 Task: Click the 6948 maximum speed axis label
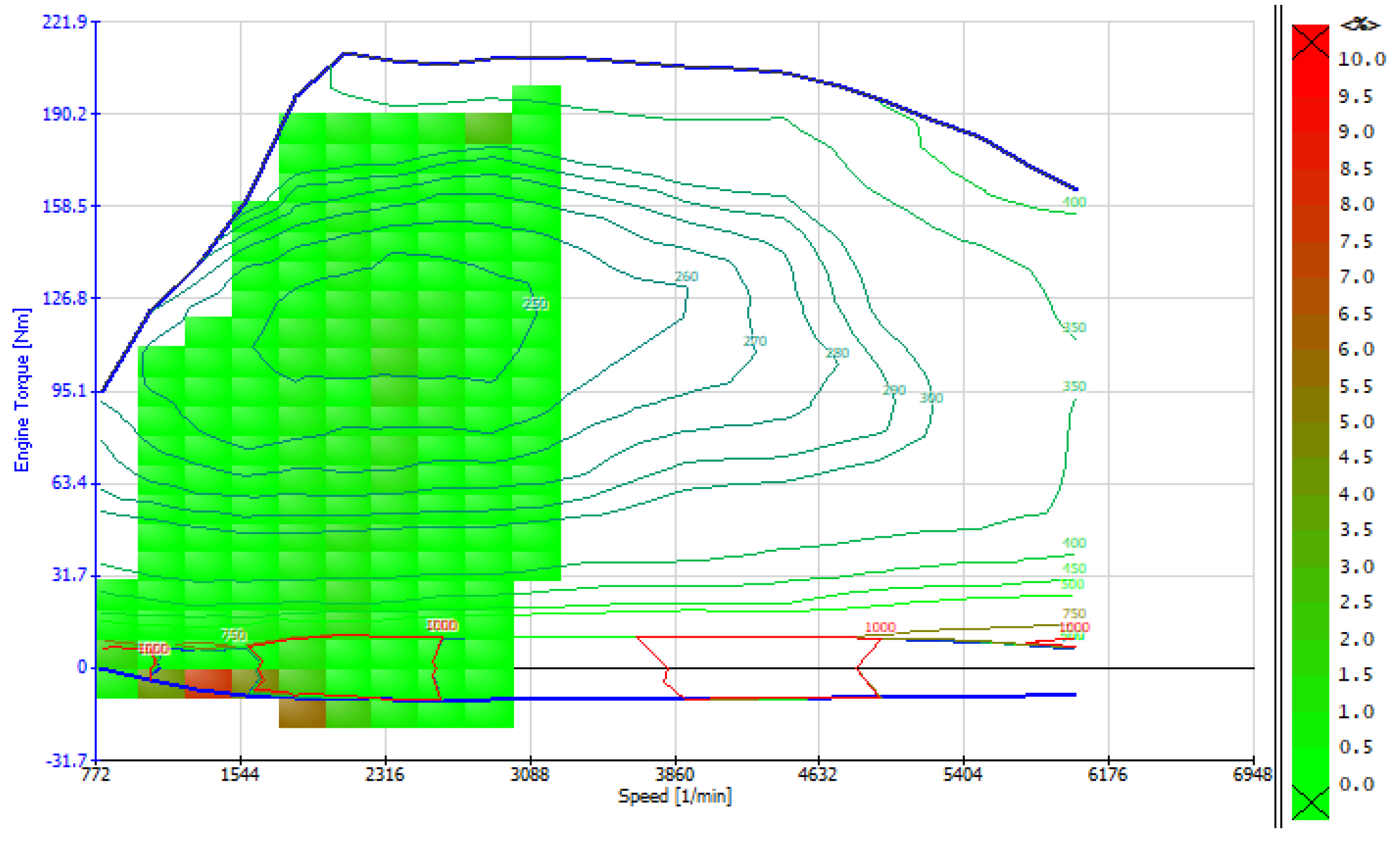(x=1252, y=775)
